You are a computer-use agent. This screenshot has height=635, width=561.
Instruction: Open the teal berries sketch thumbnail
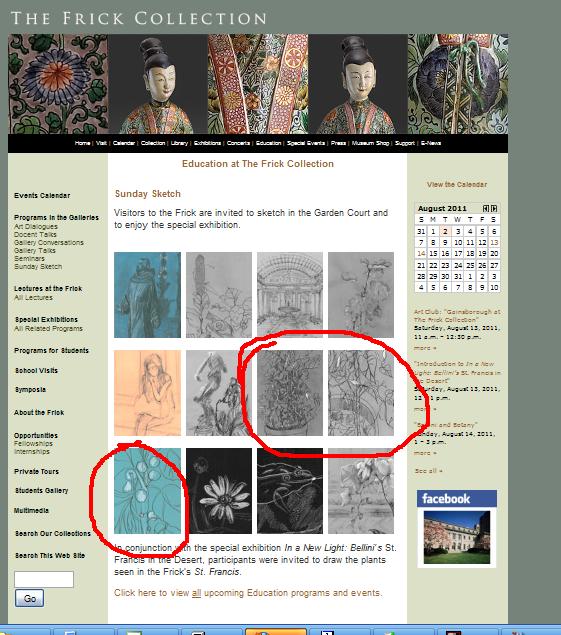point(147,491)
